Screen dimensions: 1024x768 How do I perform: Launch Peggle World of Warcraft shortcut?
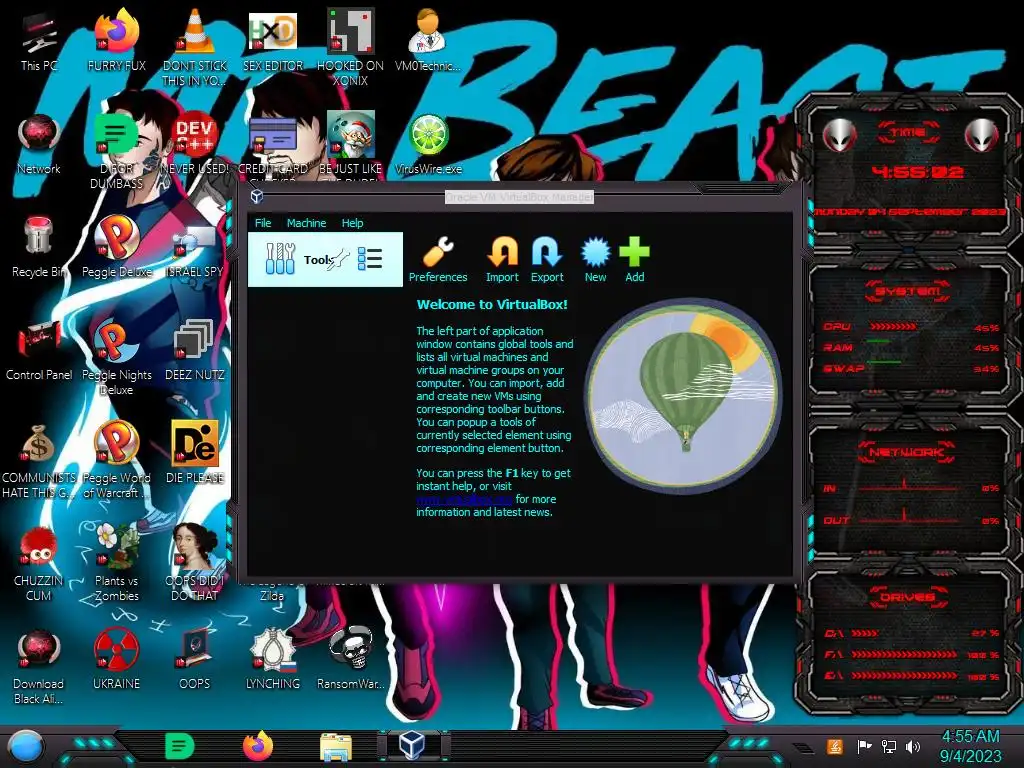(116, 460)
